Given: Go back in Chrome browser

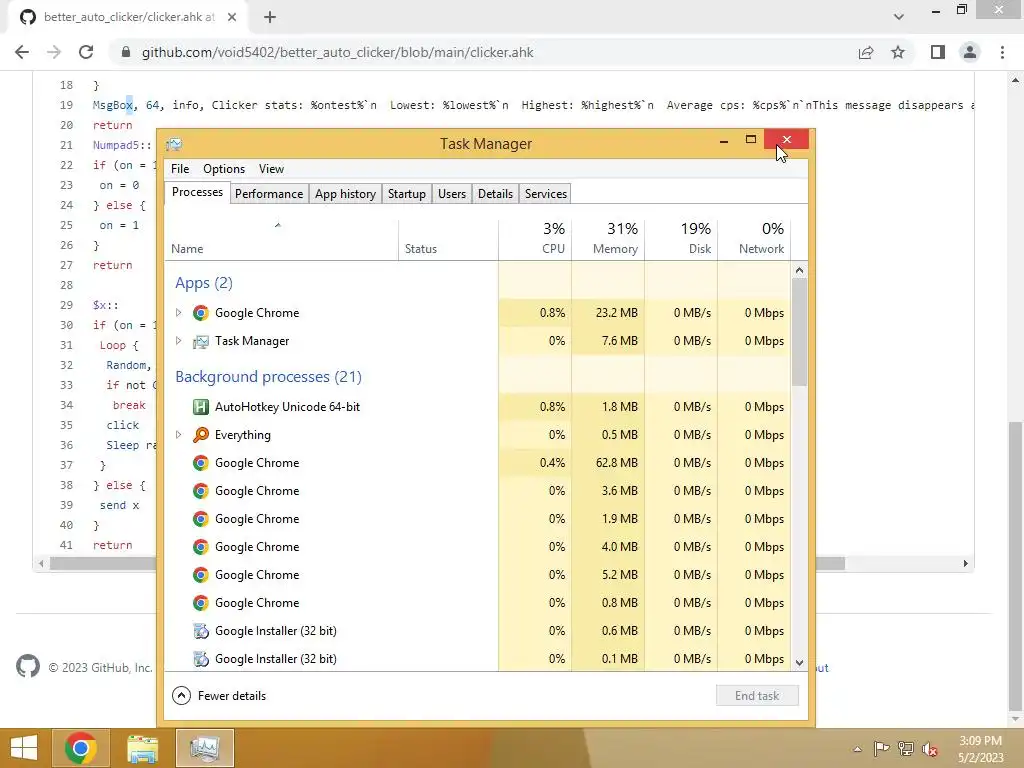Looking at the screenshot, I should point(22,52).
